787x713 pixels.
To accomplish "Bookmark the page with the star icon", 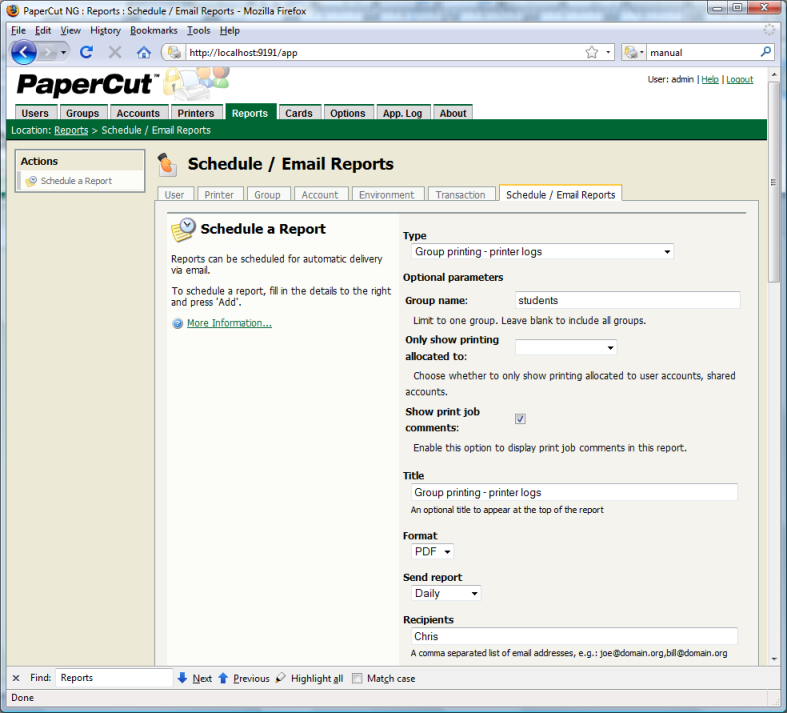I will pos(592,52).
